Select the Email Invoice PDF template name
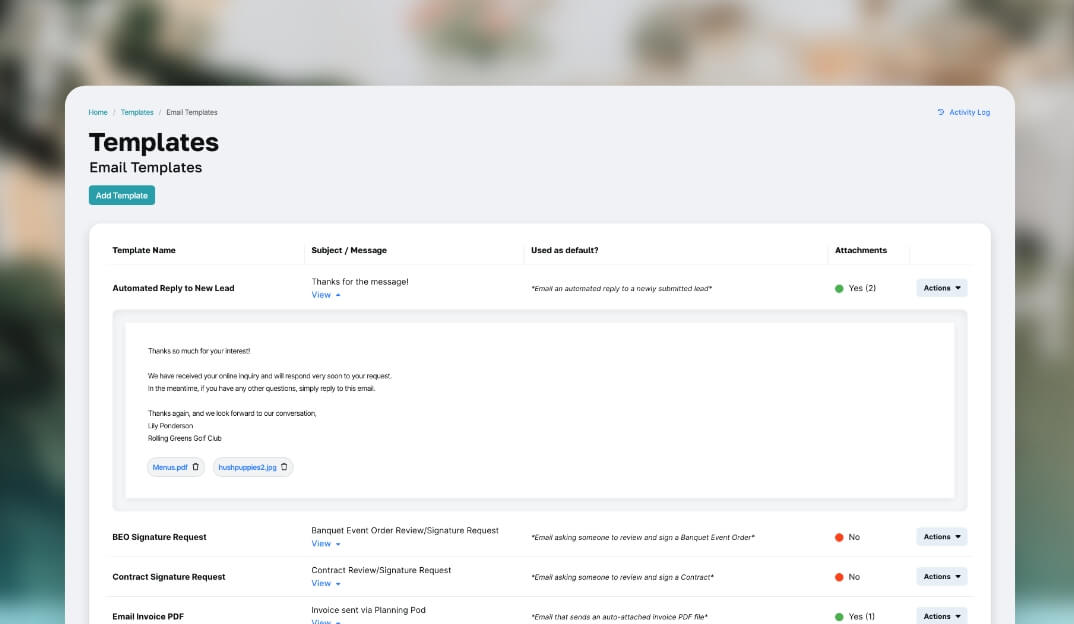 [x=148, y=616]
